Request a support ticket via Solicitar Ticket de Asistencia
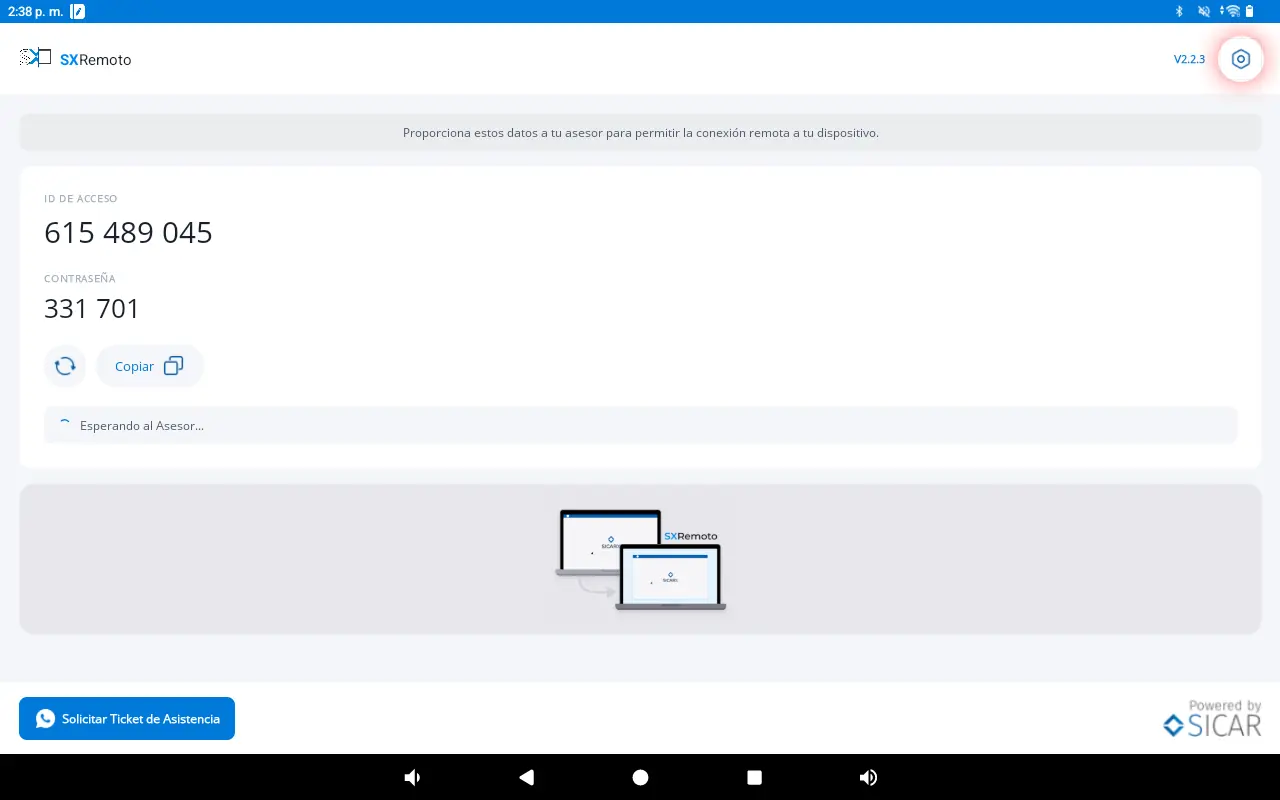The height and width of the screenshot is (800, 1280). [127, 718]
